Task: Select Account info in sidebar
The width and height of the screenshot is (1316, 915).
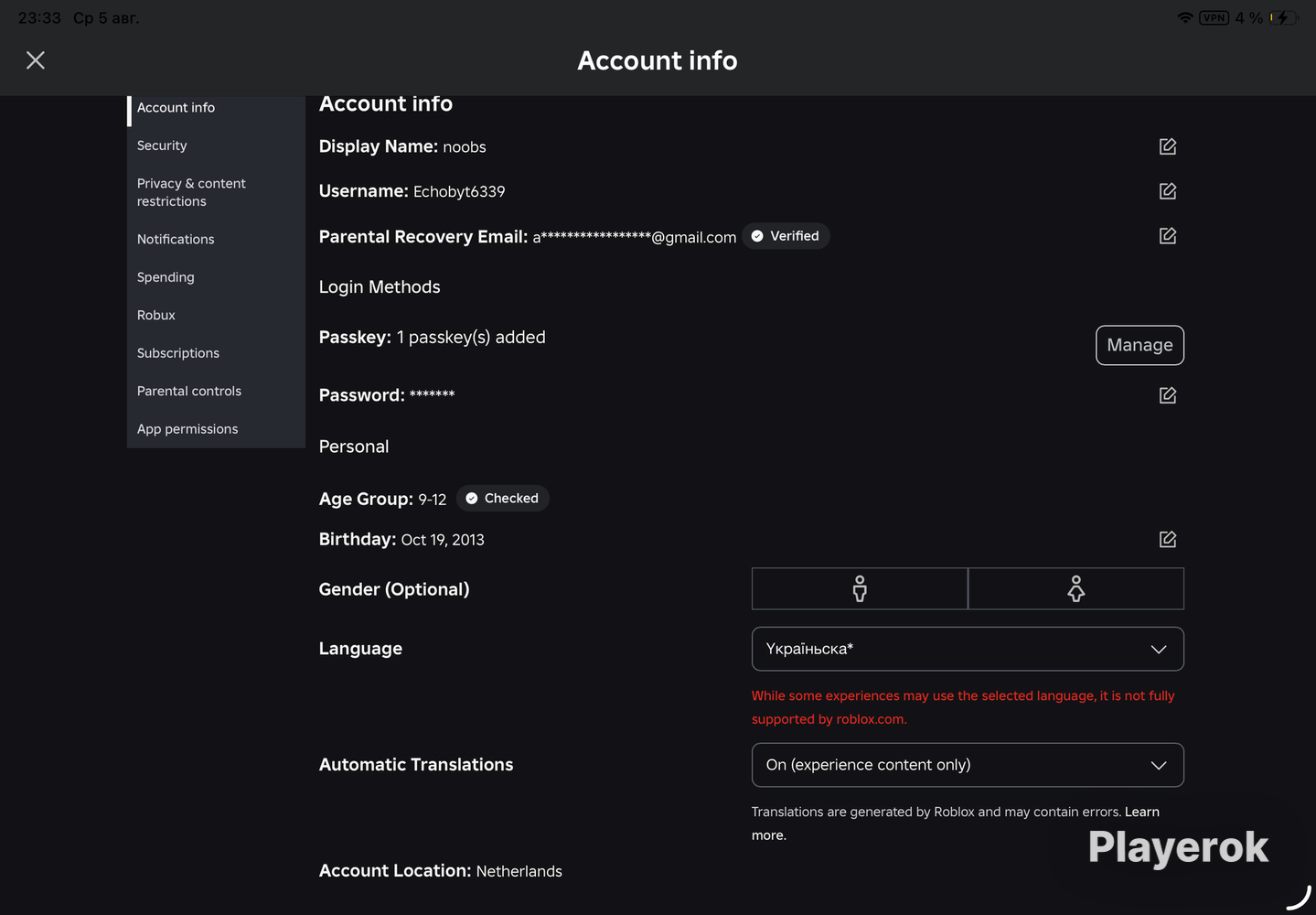Action: pyautogui.click(x=176, y=108)
